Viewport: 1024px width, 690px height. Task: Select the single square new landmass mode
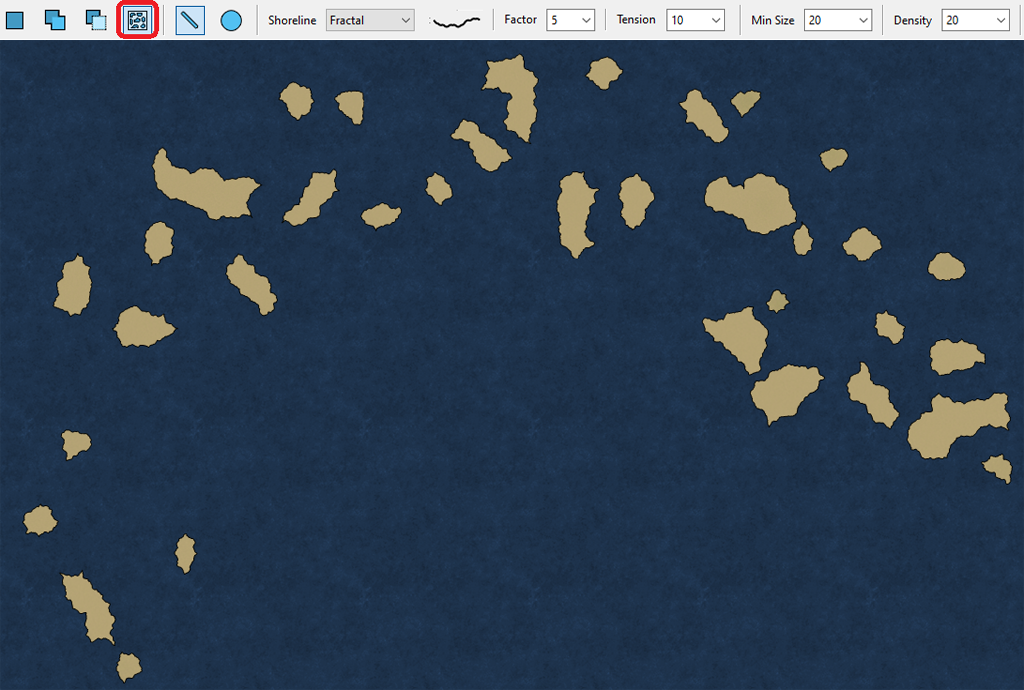(15, 20)
